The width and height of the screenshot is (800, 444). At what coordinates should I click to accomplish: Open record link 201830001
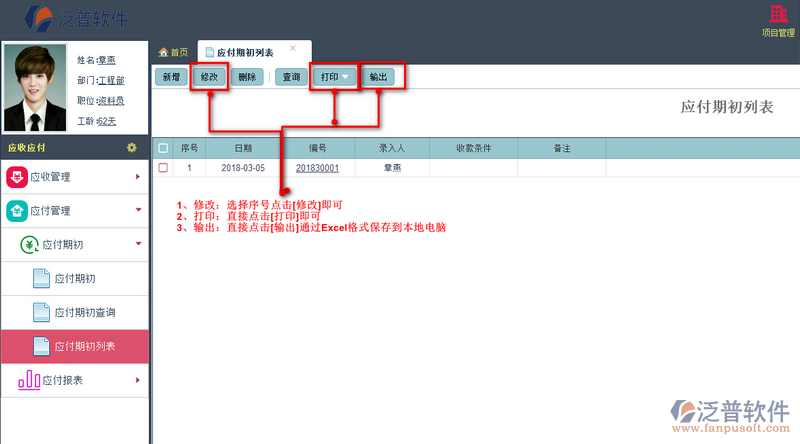[317, 167]
